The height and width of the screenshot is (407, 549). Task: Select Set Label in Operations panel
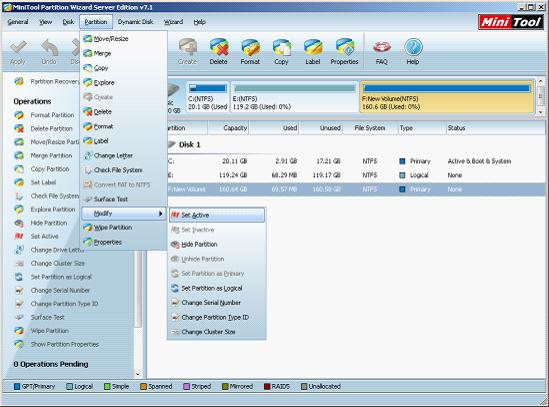(x=35, y=182)
